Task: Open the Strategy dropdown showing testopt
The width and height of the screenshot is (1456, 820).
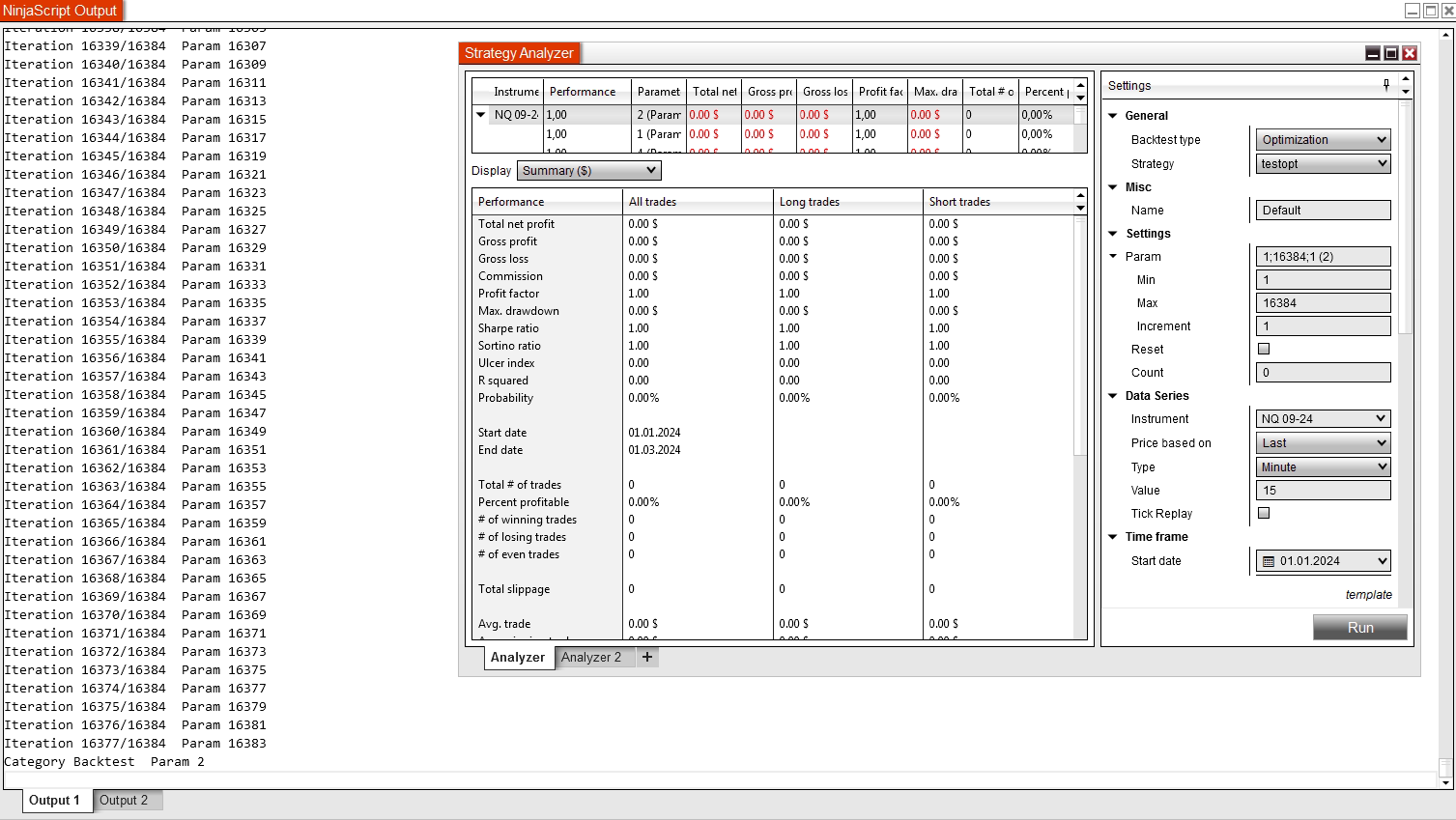Action: (1323, 164)
